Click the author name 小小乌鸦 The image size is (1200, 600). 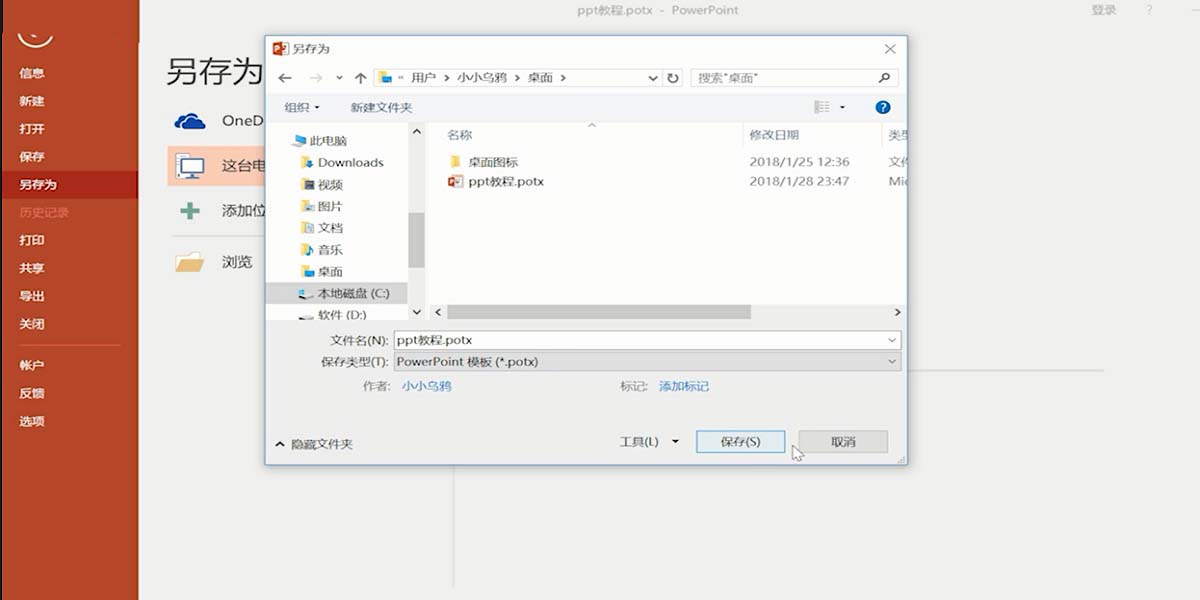426,385
